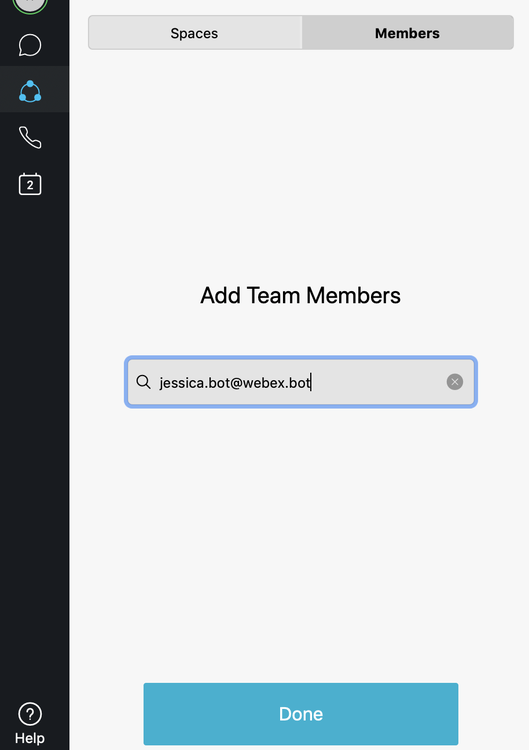Clear the search field with X icon
This screenshot has width=529, height=750.
[x=454, y=382]
